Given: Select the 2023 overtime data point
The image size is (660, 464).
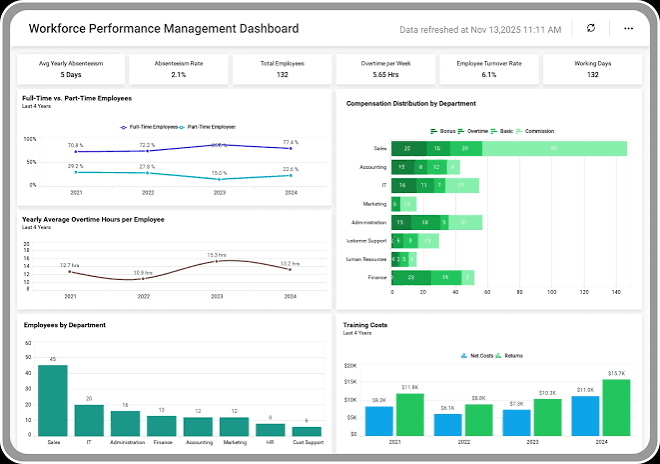Looking at the screenshot, I should point(216,261).
